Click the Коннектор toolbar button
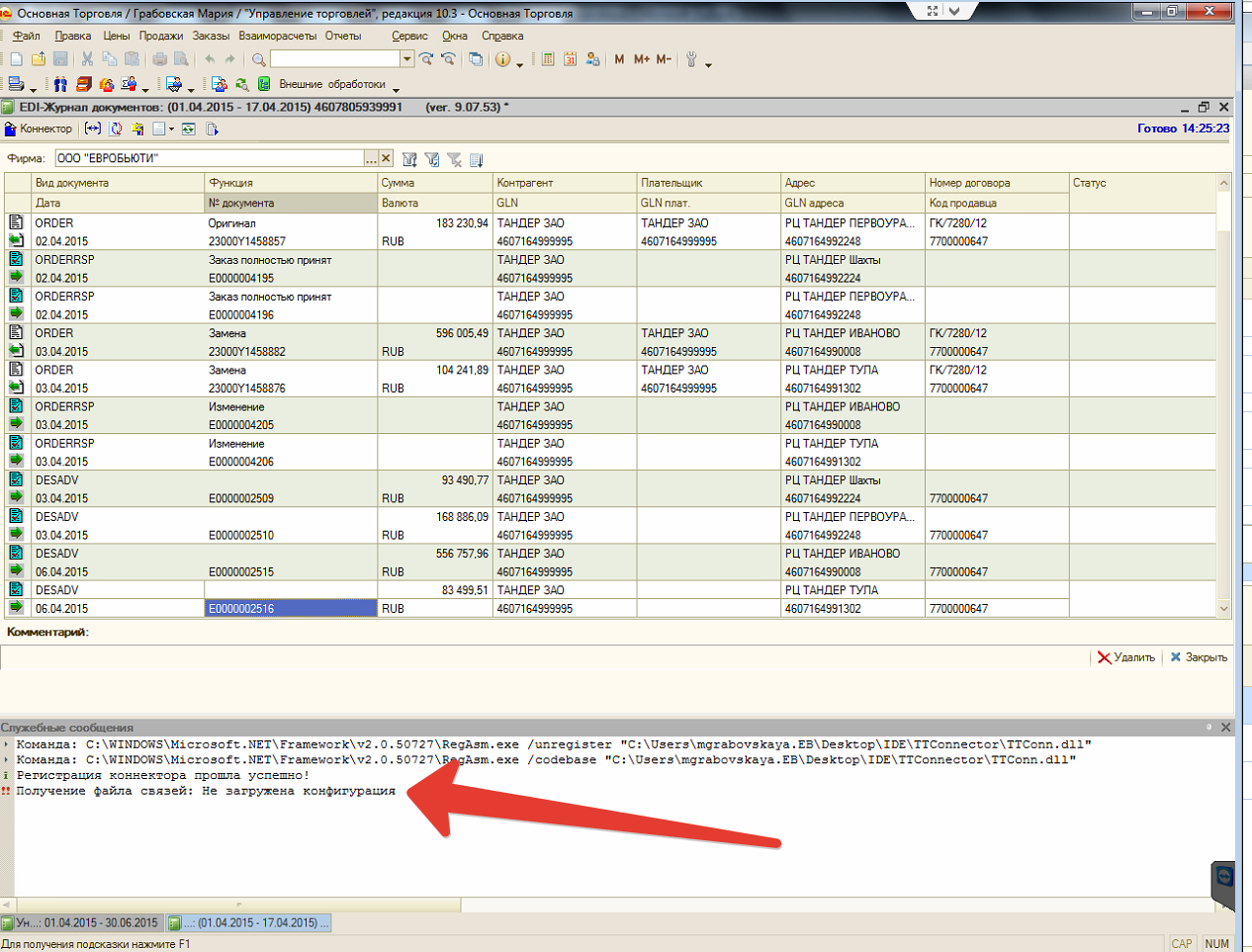Screen dimensions: 1252x952 (x=39, y=130)
